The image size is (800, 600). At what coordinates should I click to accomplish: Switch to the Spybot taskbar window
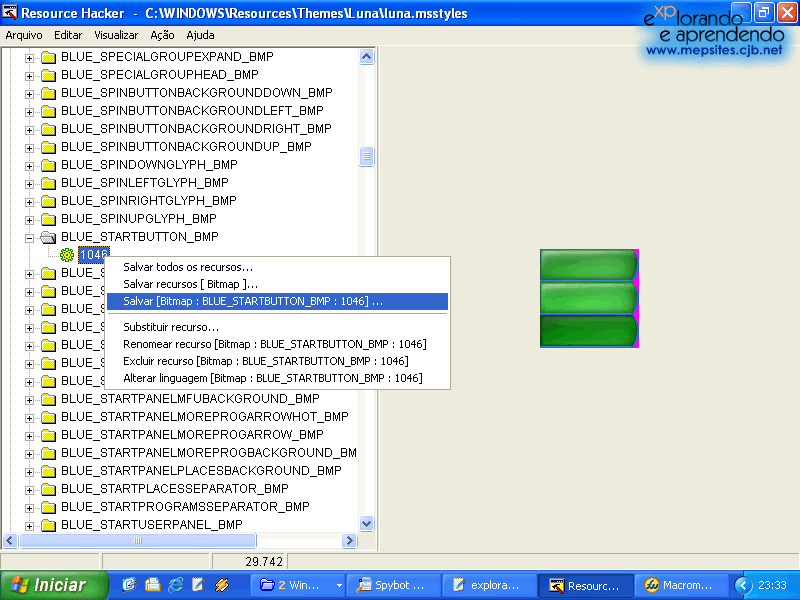[393, 585]
